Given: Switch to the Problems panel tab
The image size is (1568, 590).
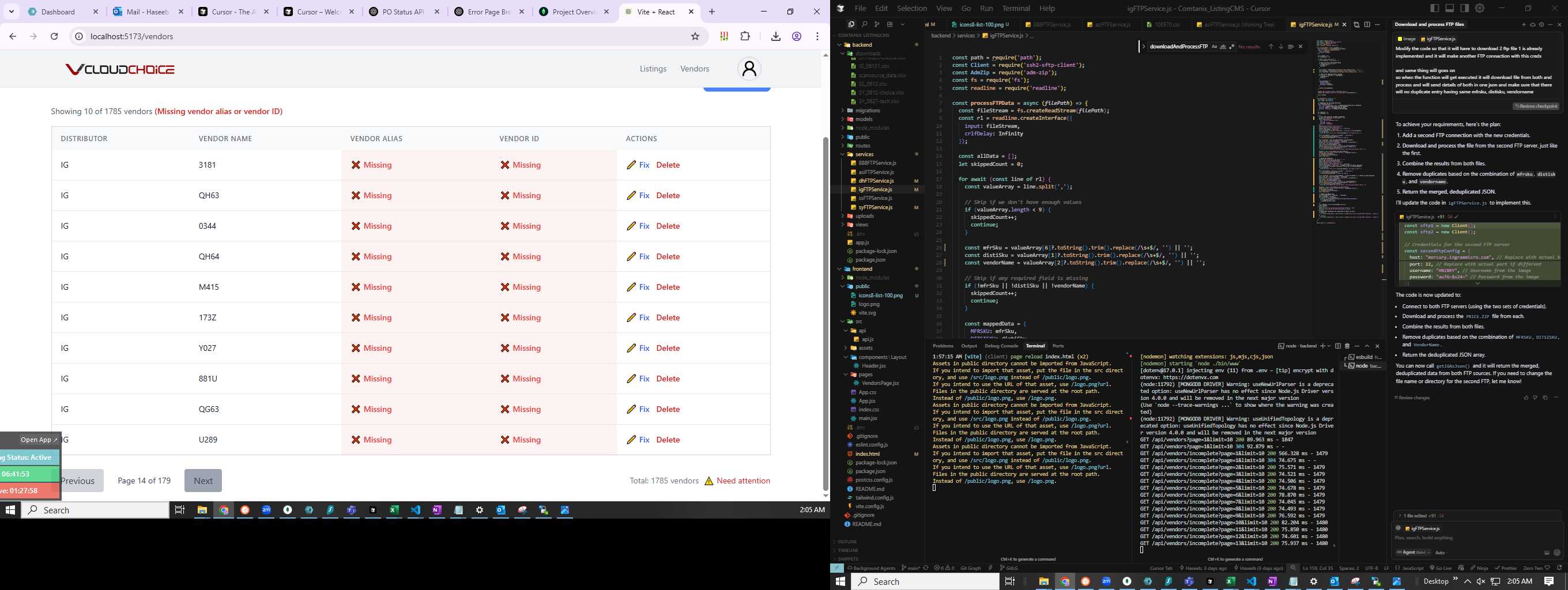Looking at the screenshot, I should click(943, 346).
